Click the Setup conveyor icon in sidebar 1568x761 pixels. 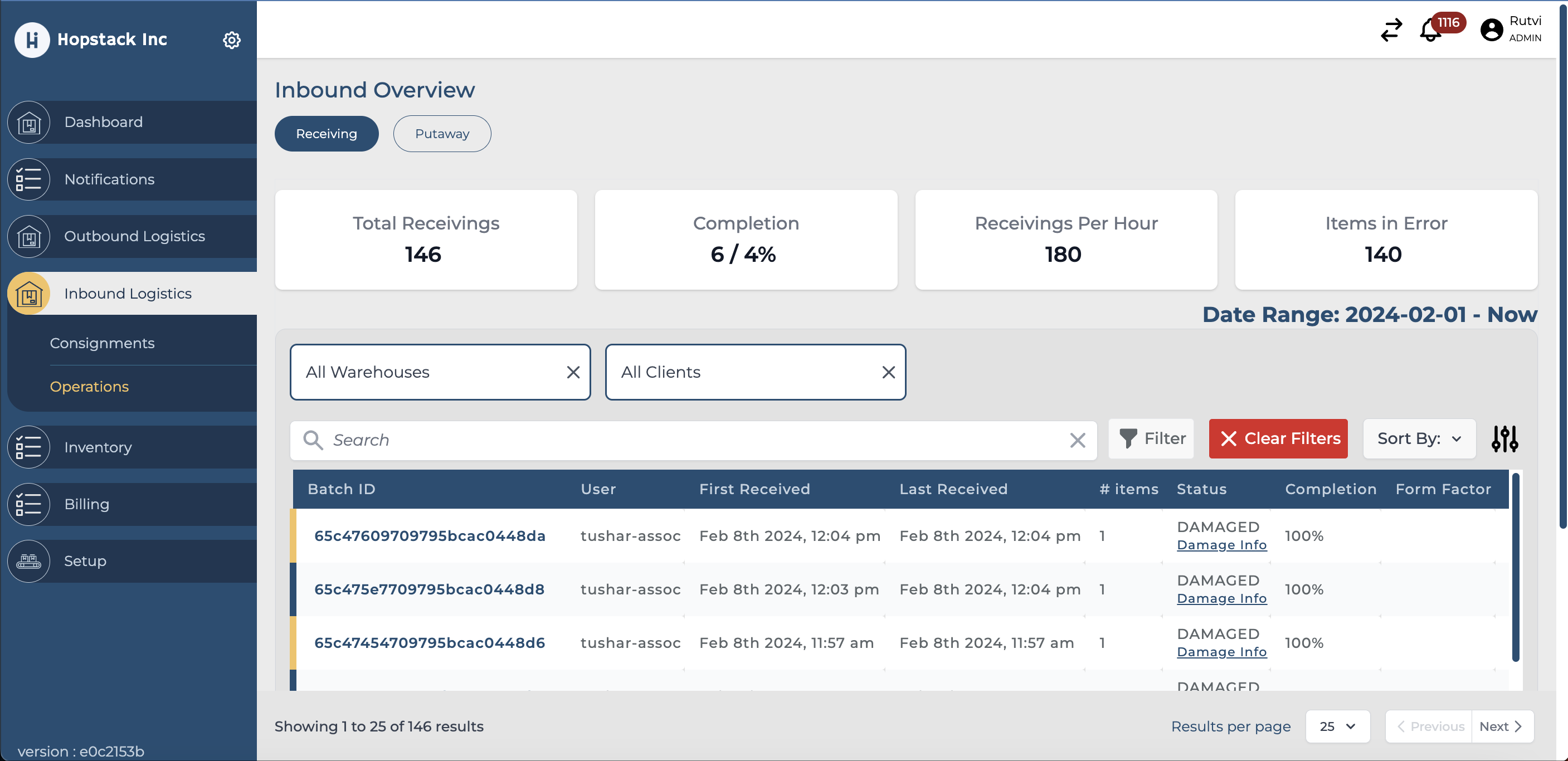pyautogui.click(x=28, y=560)
